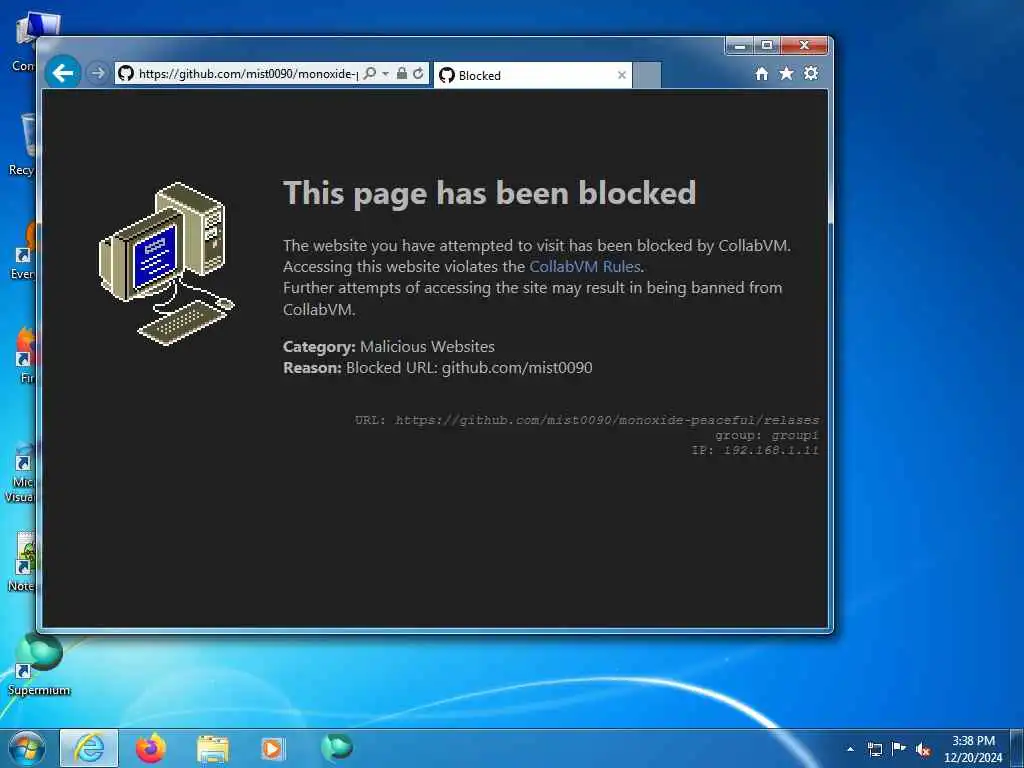Image resolution: width=1024 pixels, height=768 pixels.
Task: Open the browser Home page icon
Action: (761, 74)
